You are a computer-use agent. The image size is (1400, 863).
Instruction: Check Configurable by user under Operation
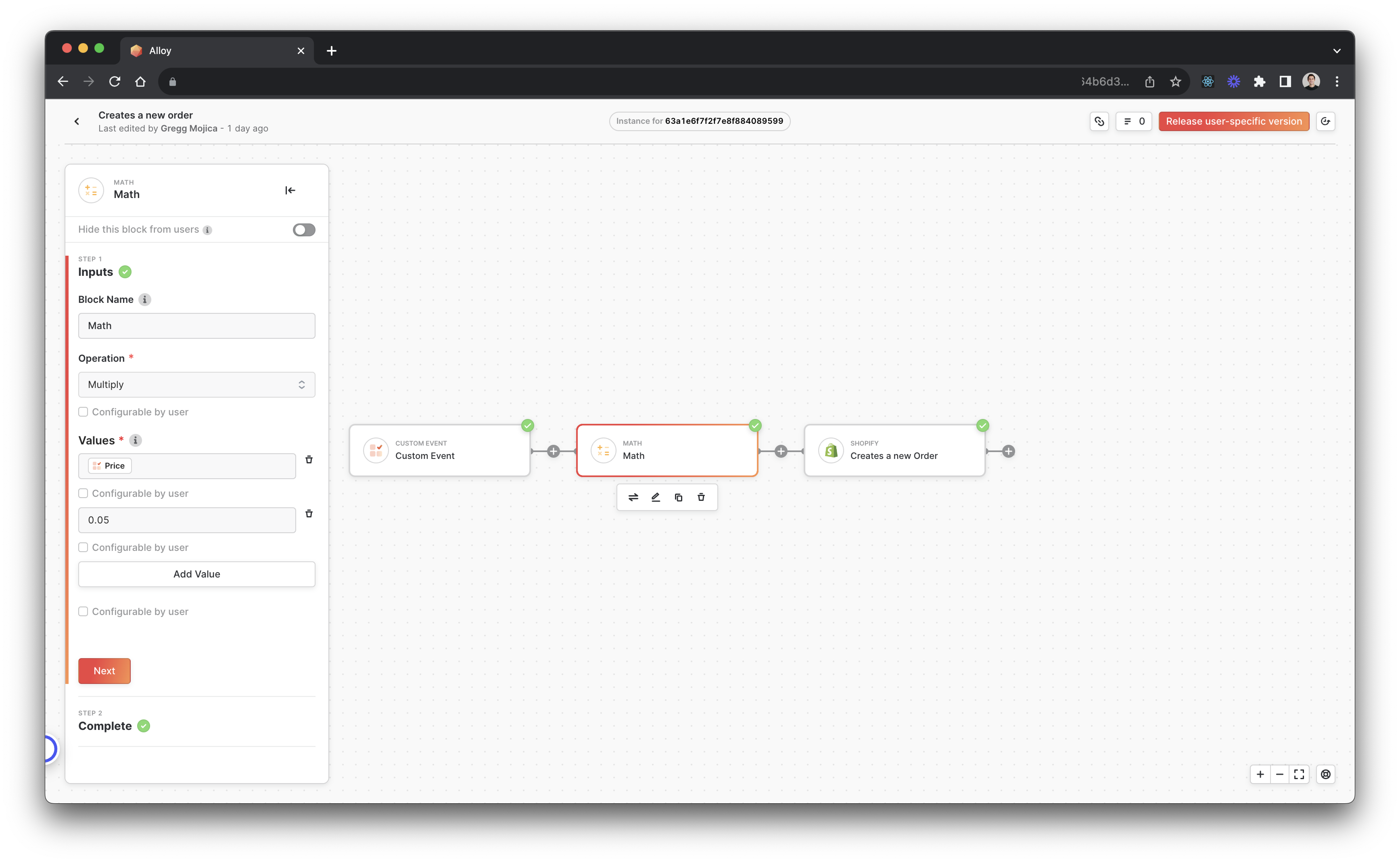83,412
